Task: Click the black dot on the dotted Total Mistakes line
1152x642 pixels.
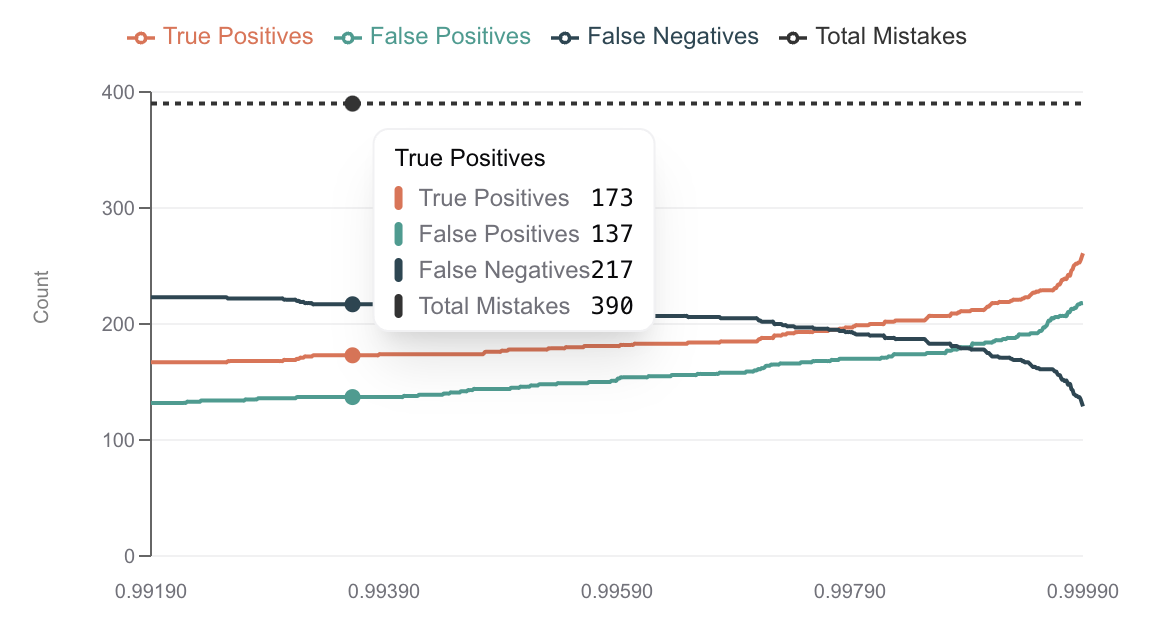Action: [352, 104]
